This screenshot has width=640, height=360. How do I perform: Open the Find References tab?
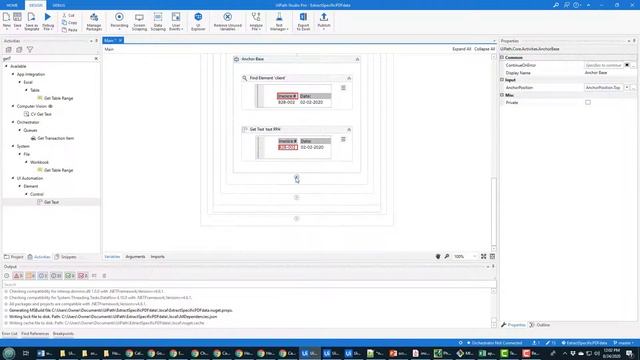[x=35, y=333]
